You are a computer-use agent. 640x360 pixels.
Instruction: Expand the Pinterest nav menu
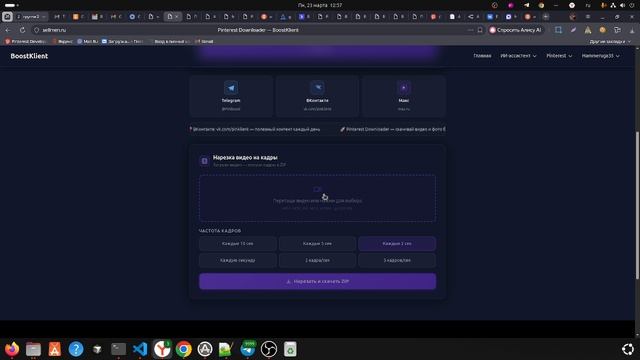559,56
